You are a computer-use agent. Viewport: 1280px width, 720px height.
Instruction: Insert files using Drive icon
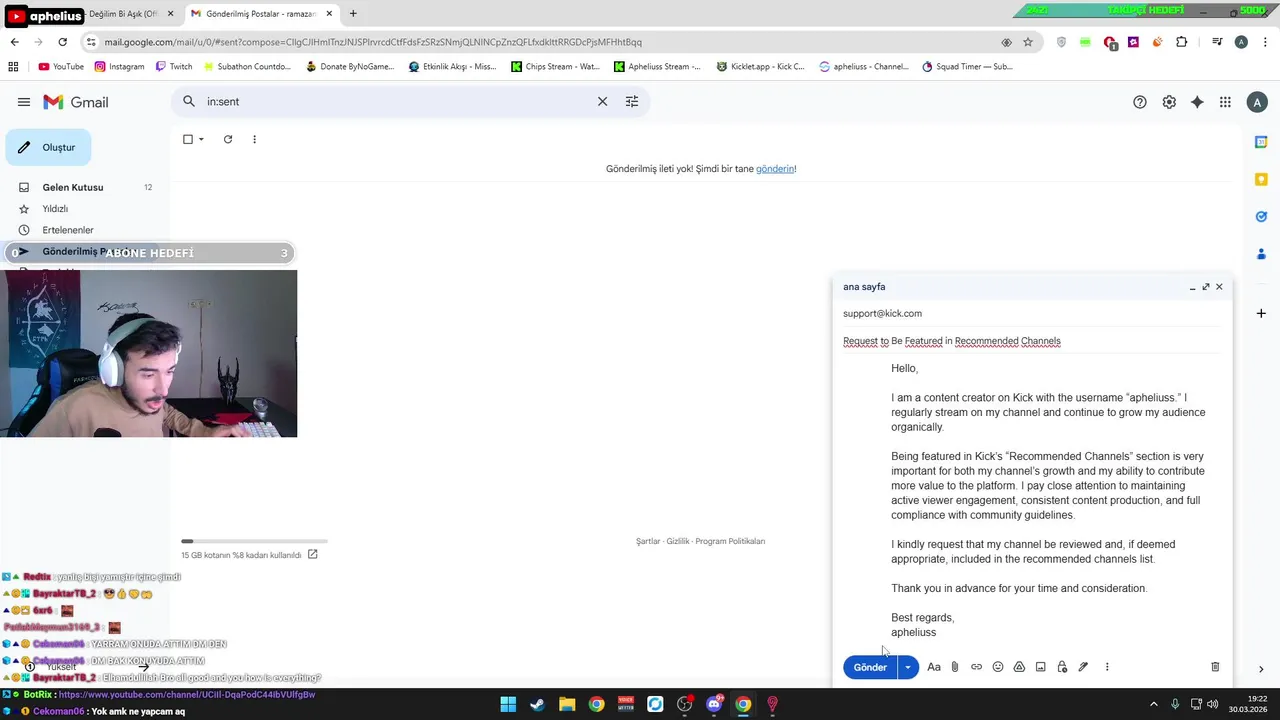1019,667
